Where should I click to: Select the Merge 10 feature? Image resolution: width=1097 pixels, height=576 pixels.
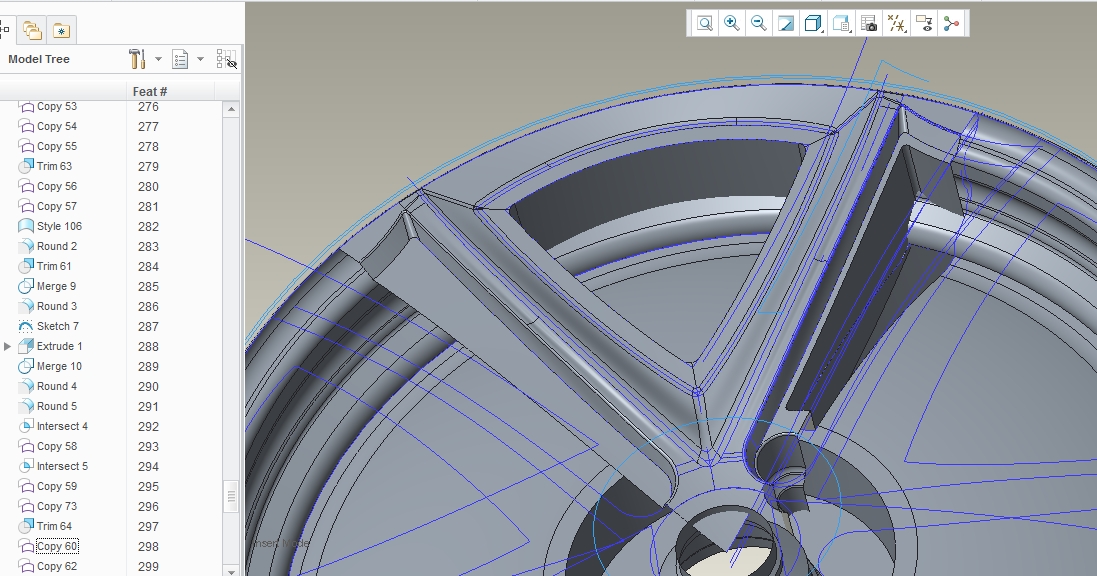tap(59, 366)
